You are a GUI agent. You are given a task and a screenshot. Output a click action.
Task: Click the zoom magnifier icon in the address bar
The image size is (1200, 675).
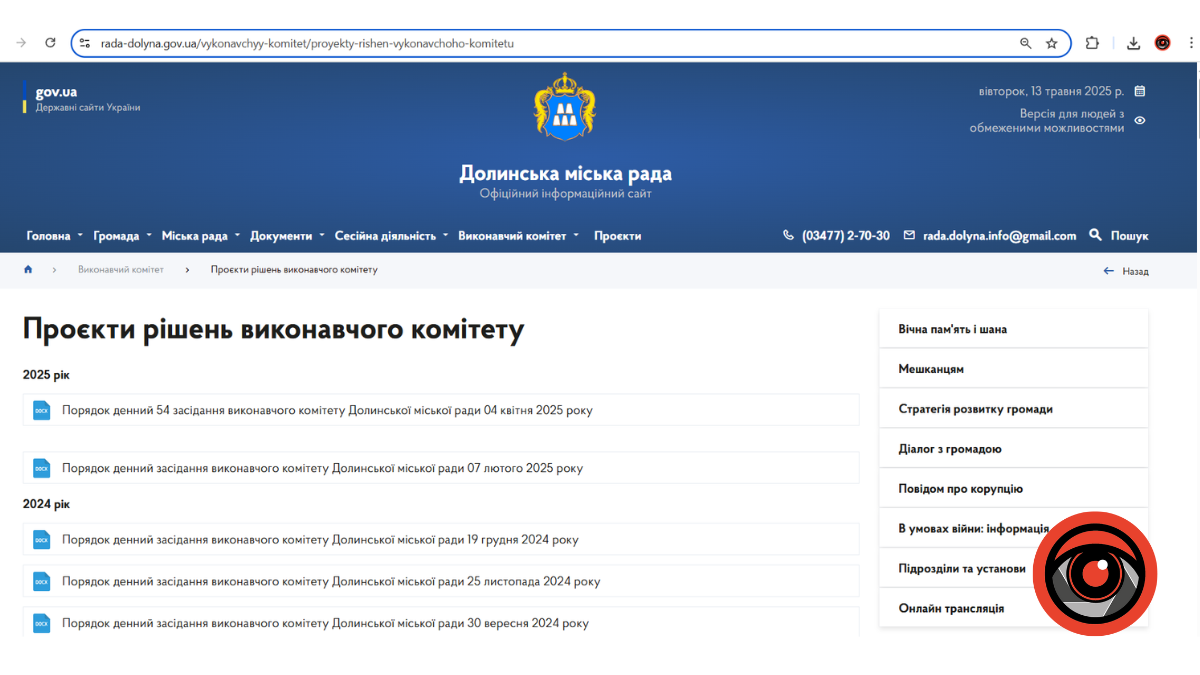coord(1025,43)
